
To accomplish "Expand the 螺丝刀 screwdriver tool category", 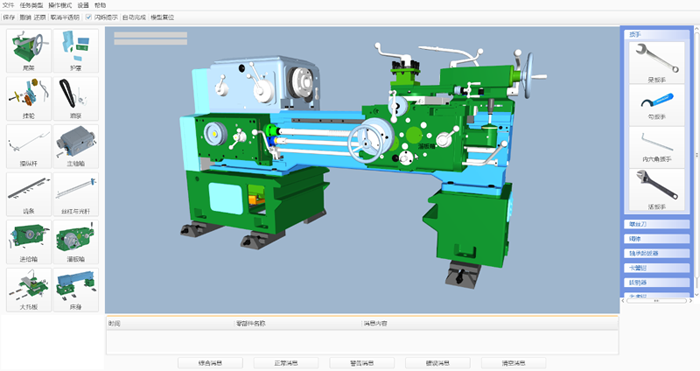I will [x=657, y=224].
